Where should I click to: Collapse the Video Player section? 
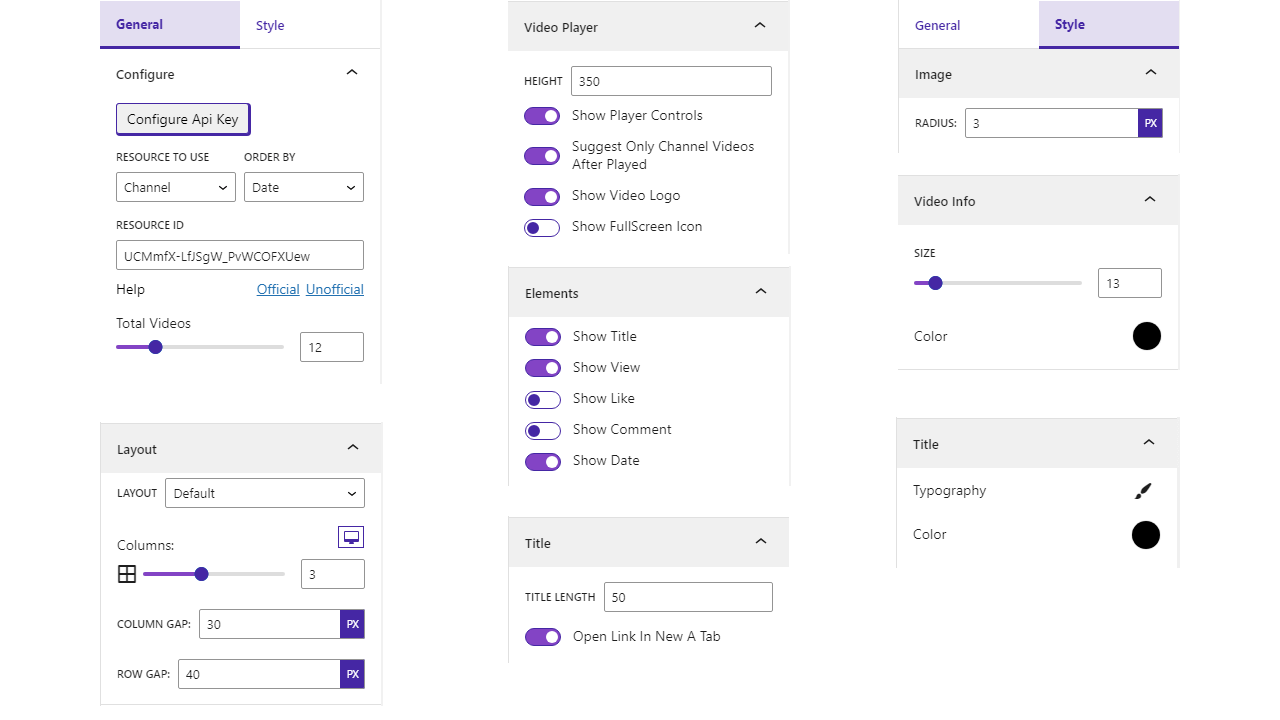click(x=760, y=26)
